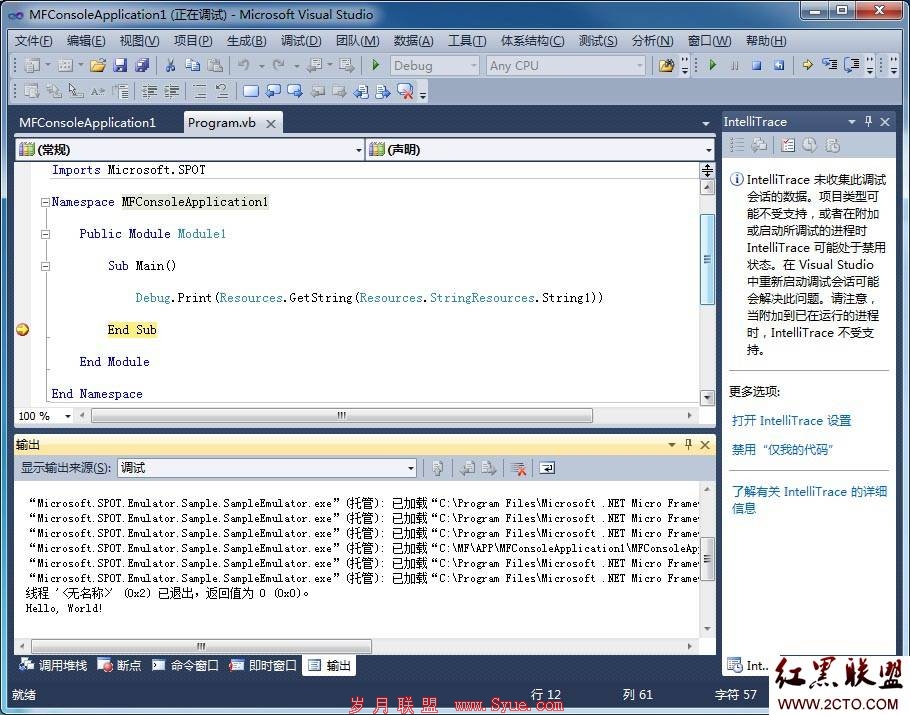Click the Continue green play button in debug toolbar

tap(713, 65)
